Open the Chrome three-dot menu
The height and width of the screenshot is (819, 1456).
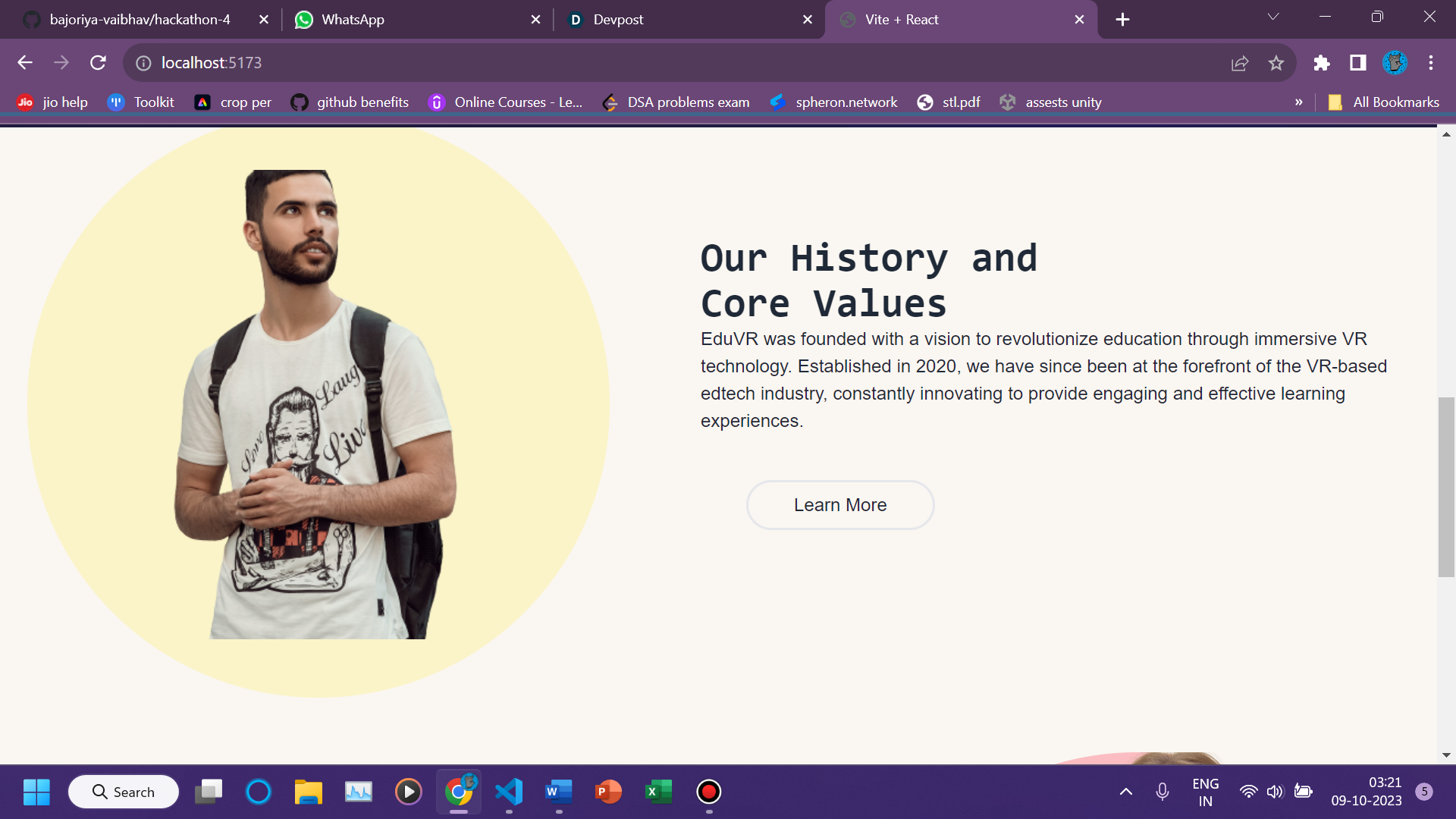(x=1431, y=63)
